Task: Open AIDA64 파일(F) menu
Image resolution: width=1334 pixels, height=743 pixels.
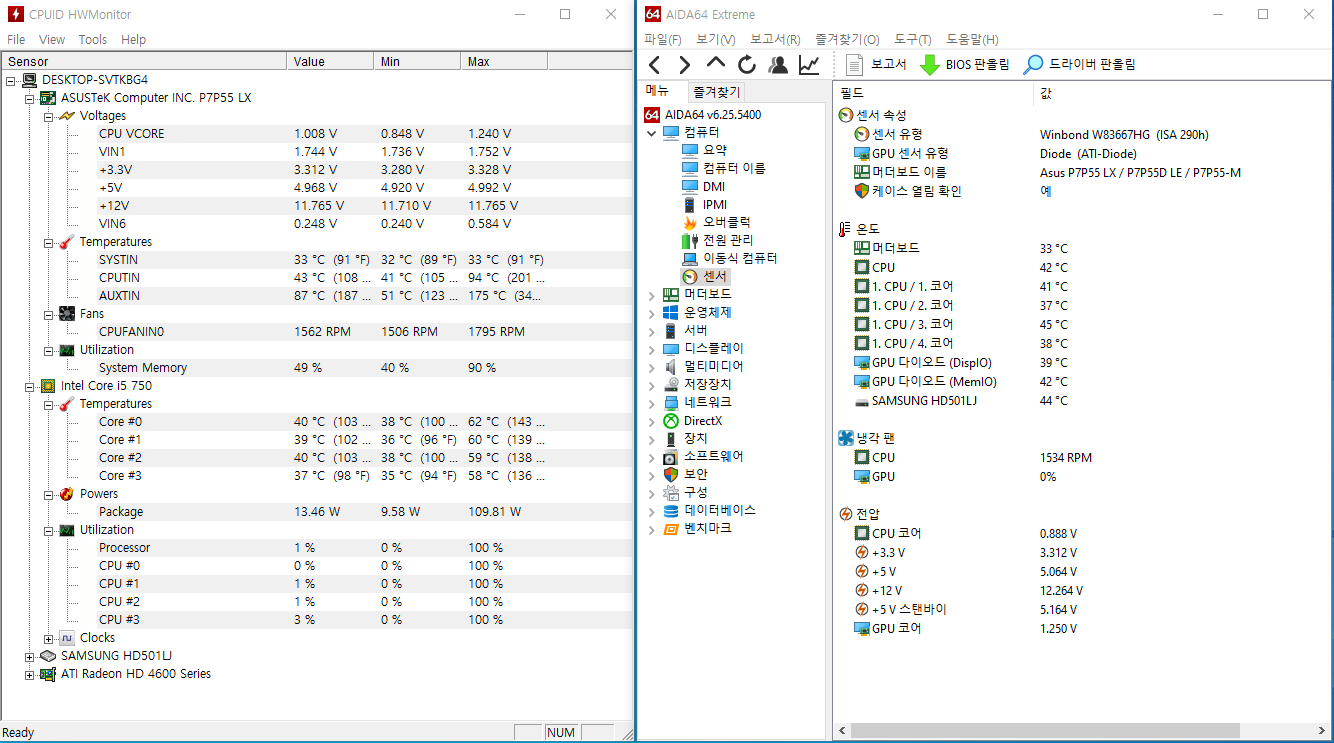Action: [x=662, y=40]
